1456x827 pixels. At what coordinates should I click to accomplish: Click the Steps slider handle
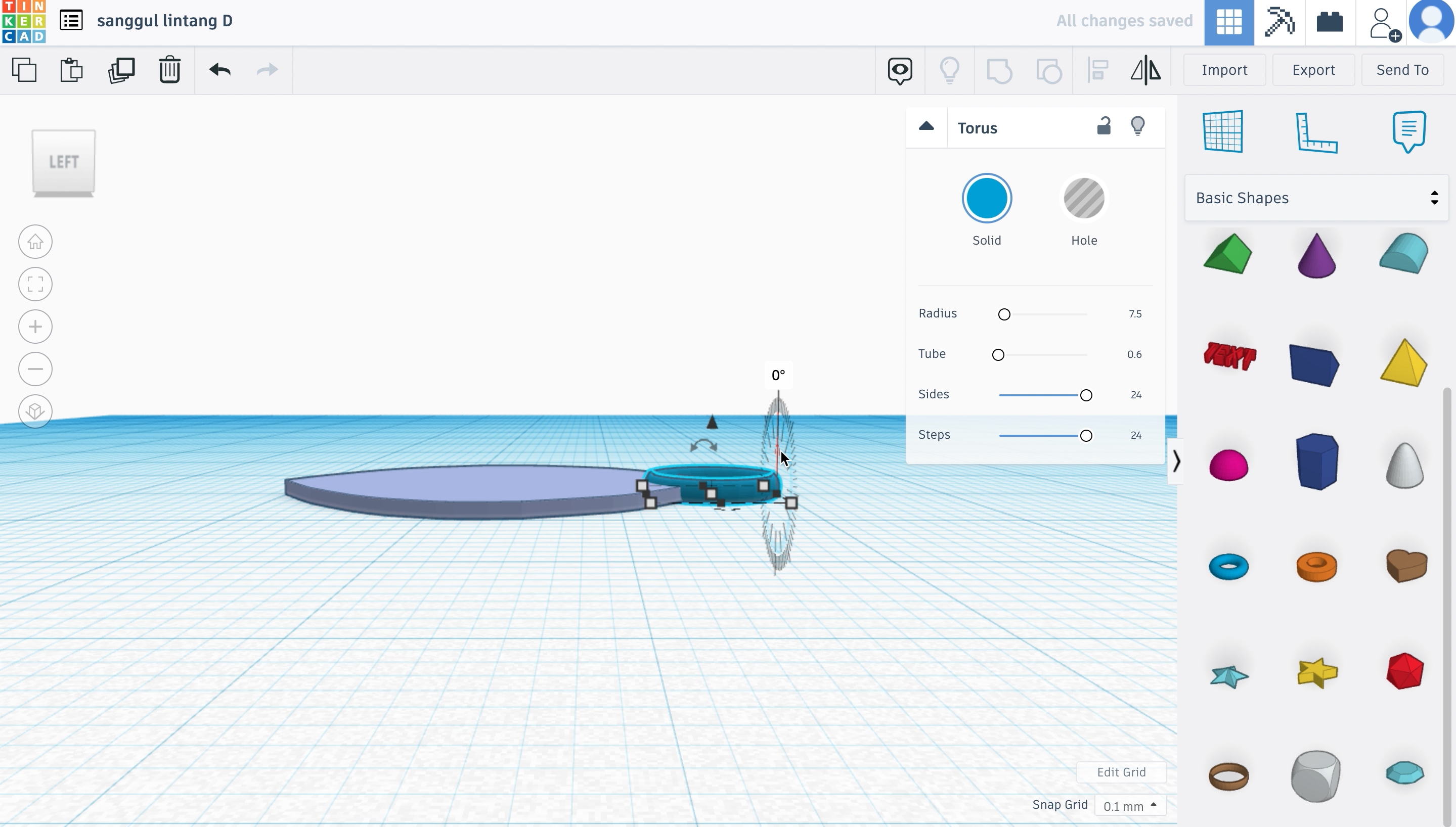[x=1086, y=436]
